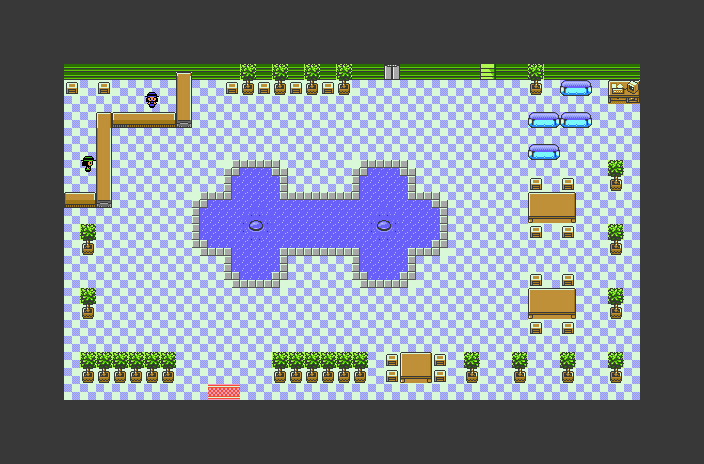Select the green-hat character left of the counter
Image resolution: width=704 pixels, height=464 pixels.
coord(88,163)
